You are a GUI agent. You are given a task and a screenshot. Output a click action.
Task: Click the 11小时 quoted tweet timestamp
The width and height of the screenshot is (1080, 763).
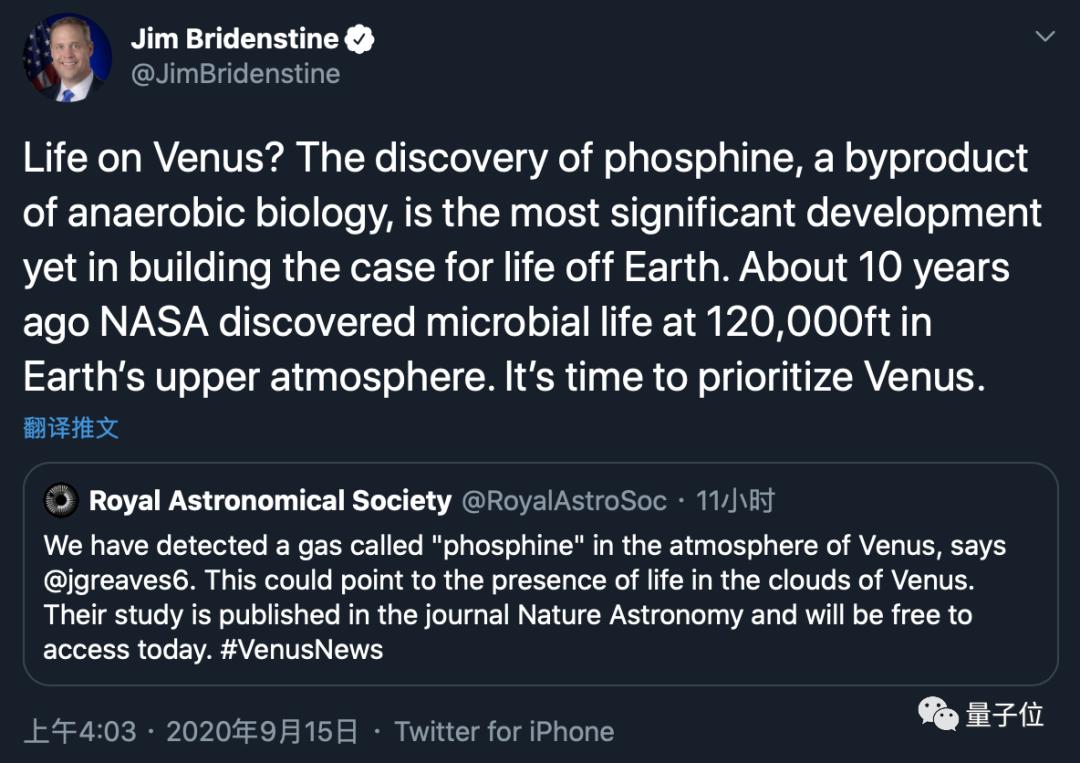pos(735,500)
